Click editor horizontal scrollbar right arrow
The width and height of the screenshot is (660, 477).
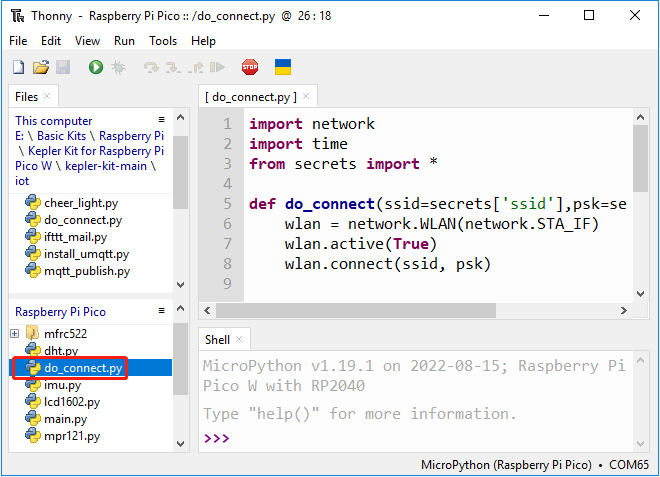pyautogui.click(x=624, y=311)
